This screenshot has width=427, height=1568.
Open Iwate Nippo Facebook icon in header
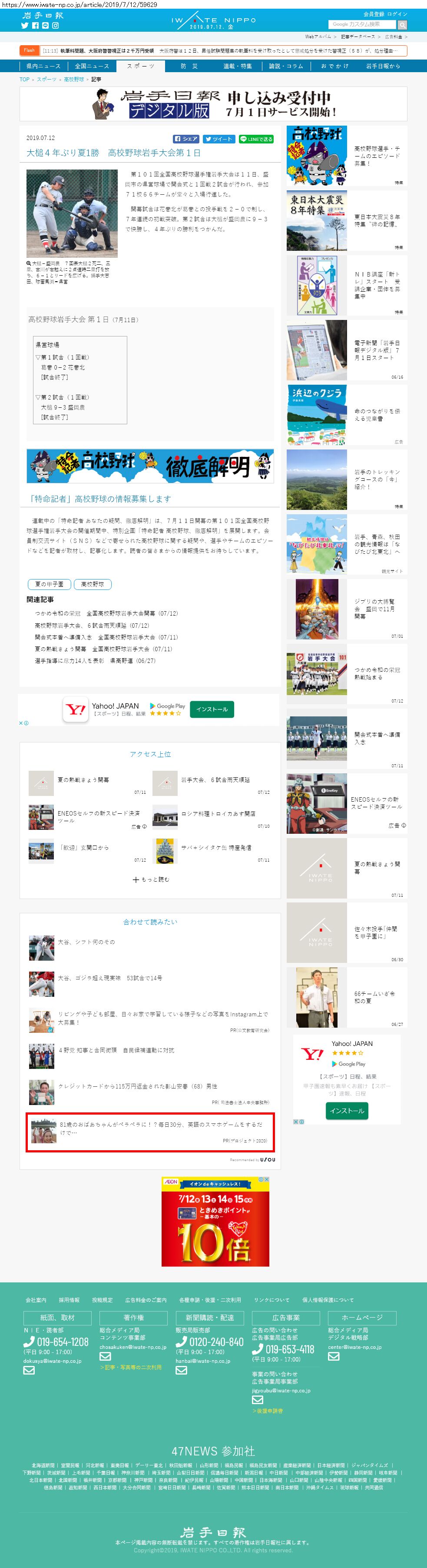click(x=35, y=26)
